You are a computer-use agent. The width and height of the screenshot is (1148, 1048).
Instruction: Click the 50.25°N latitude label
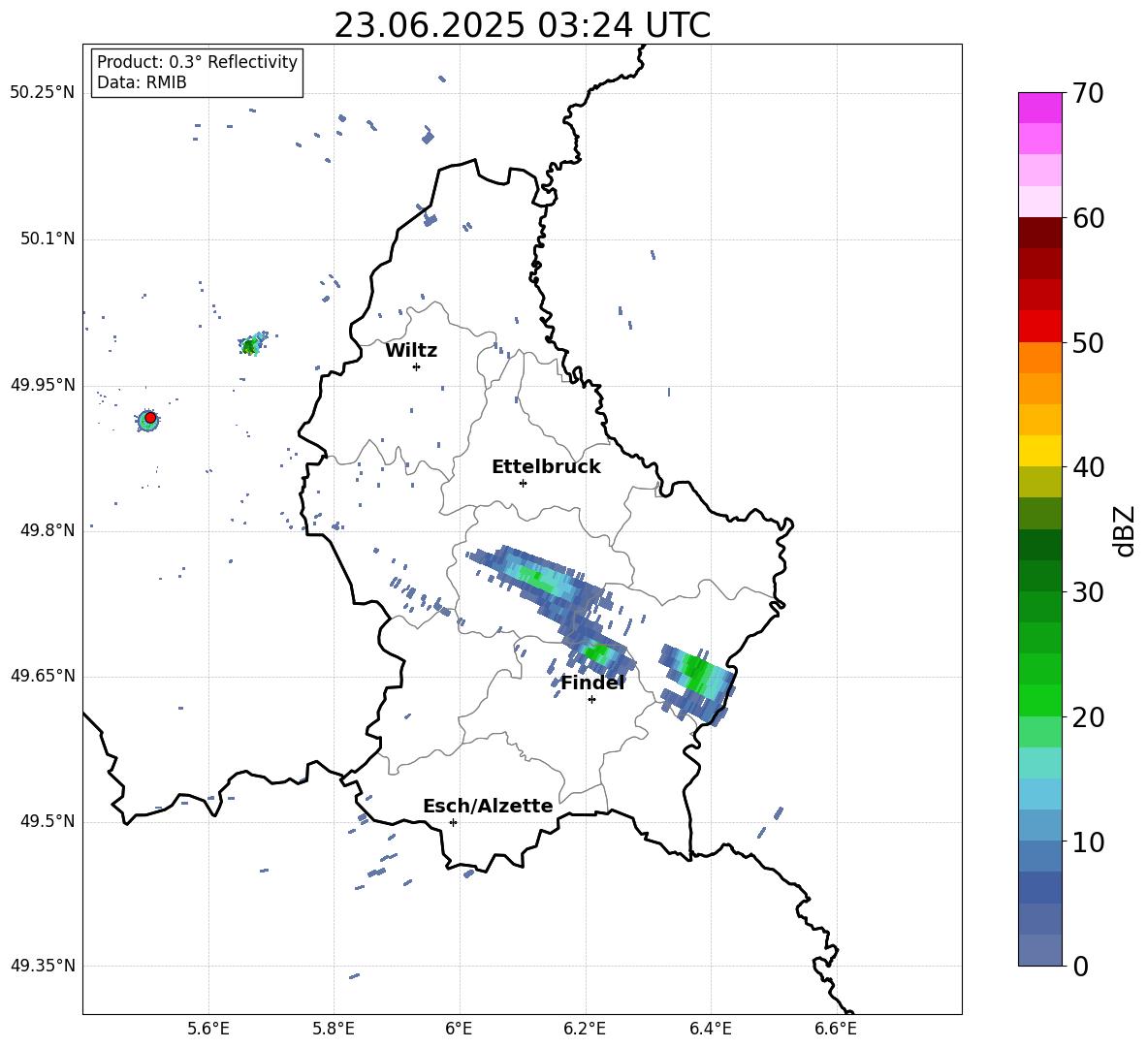[43, 93]
